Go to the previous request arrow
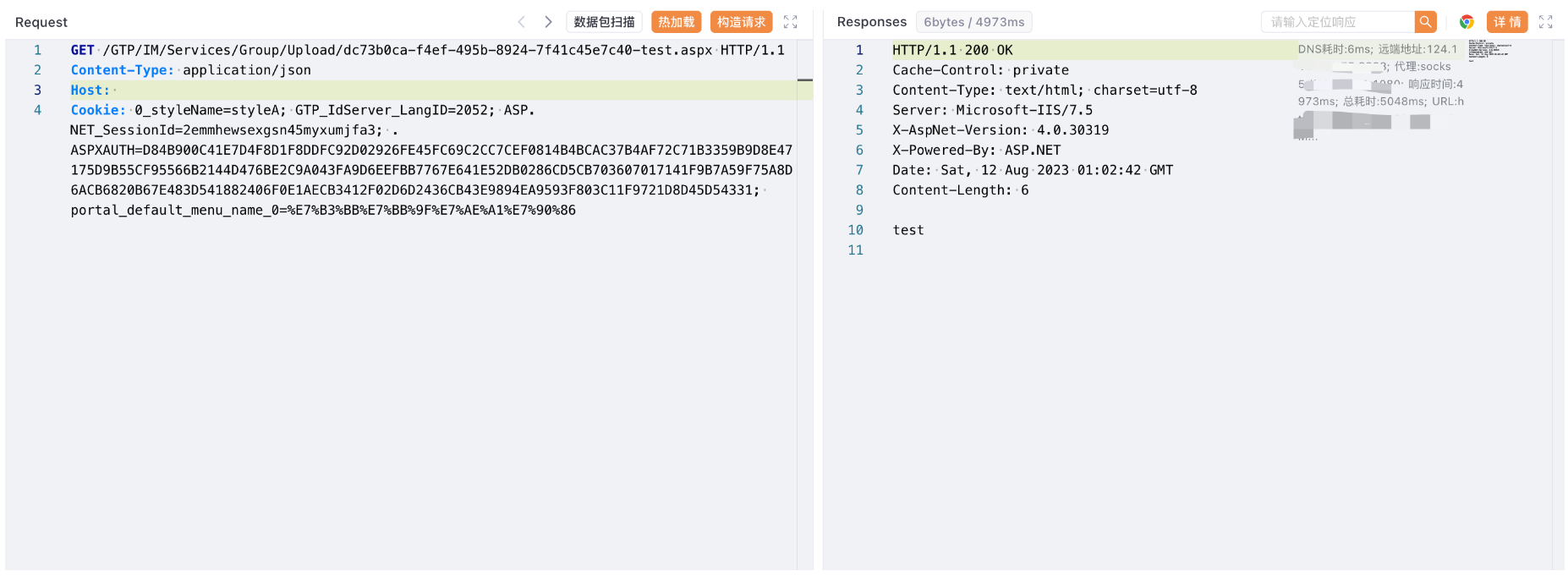Viewport: 1568px width, 582px height. tap(521, 22)
